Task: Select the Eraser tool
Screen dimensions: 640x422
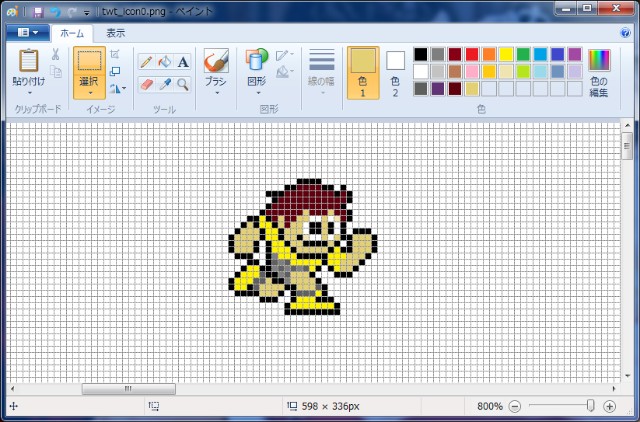Action: click(147, 84)
